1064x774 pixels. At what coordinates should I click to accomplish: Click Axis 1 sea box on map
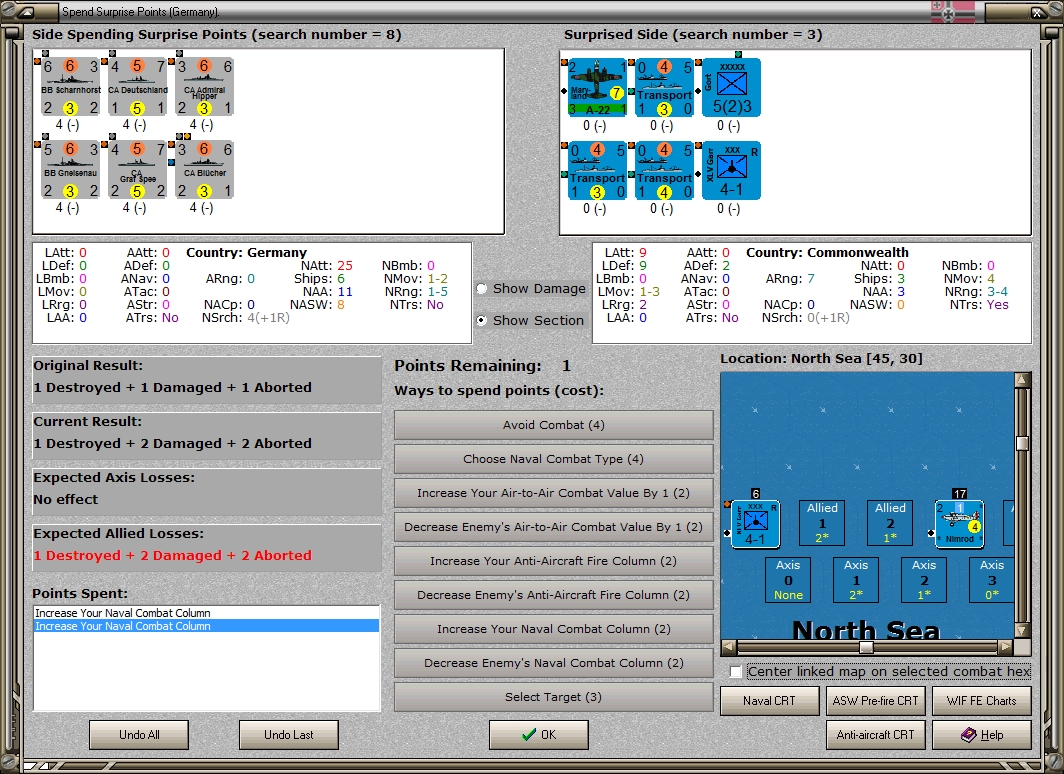point(856,580)
